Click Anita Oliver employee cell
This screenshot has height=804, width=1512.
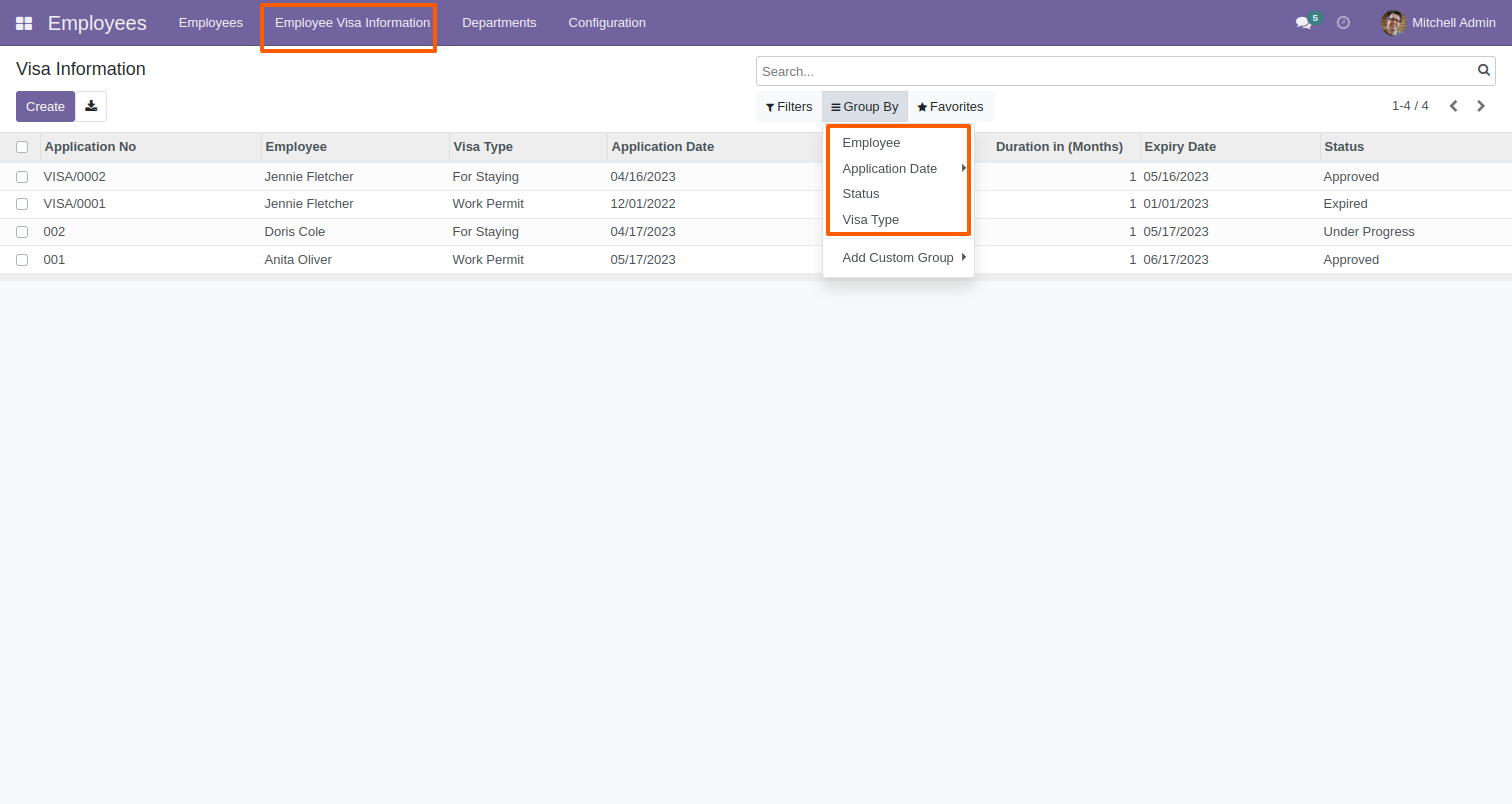point(298,260)
